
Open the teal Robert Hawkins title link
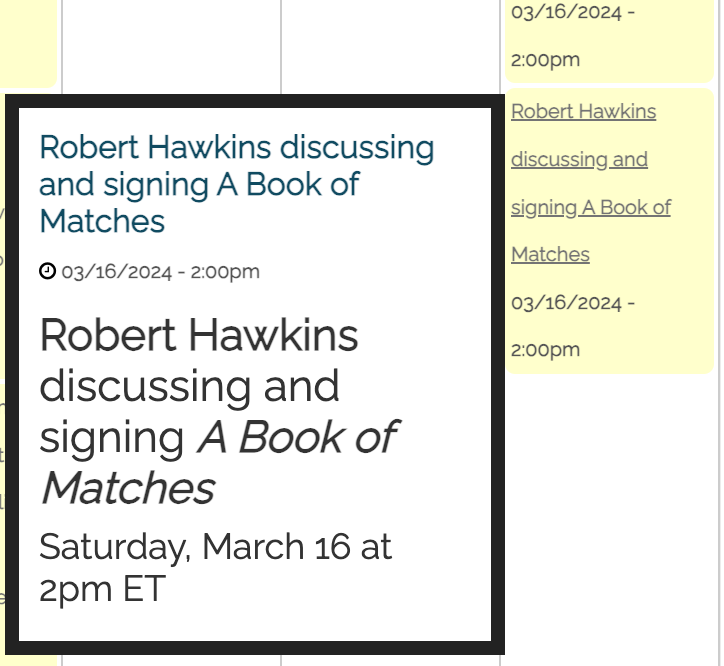[x=236, y=184]
